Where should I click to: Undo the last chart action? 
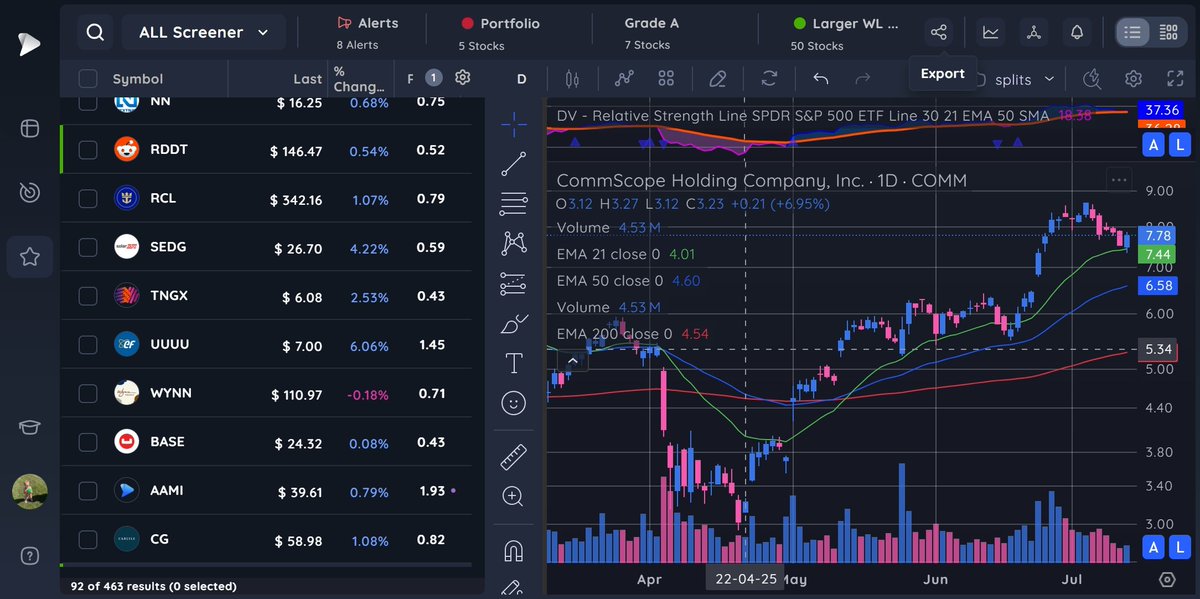point(821,78)
